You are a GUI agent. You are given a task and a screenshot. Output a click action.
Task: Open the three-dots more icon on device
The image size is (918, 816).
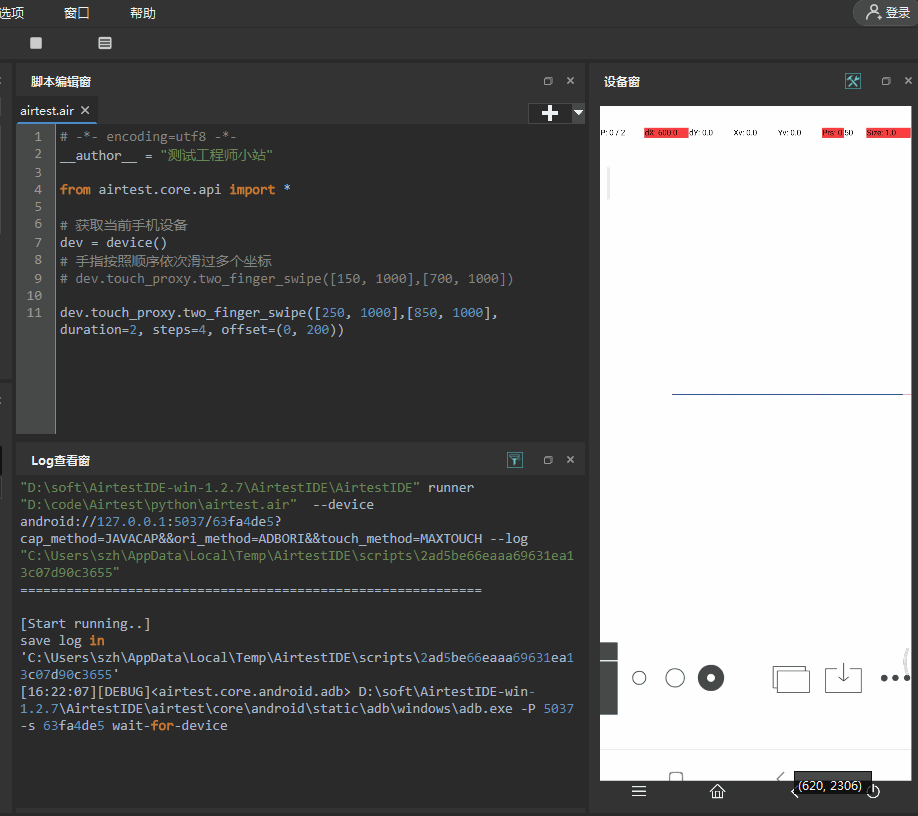(x=895, y=678)
